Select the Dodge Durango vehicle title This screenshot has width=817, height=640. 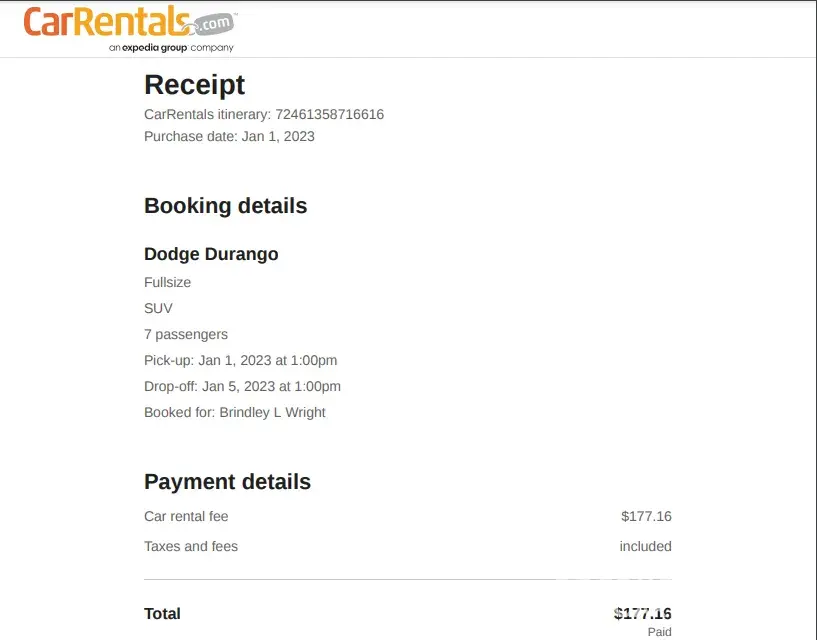[211, 254]
